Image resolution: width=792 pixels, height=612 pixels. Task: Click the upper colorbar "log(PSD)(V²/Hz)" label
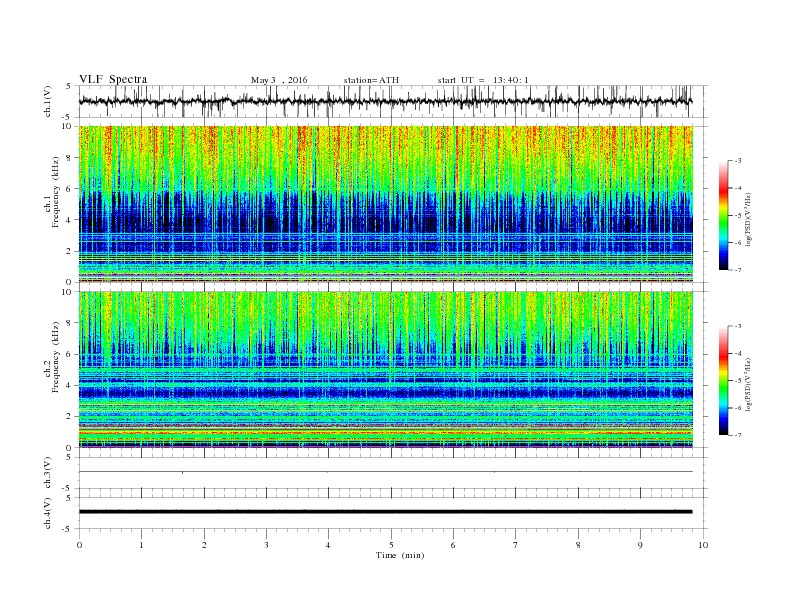tap(748, 220)
